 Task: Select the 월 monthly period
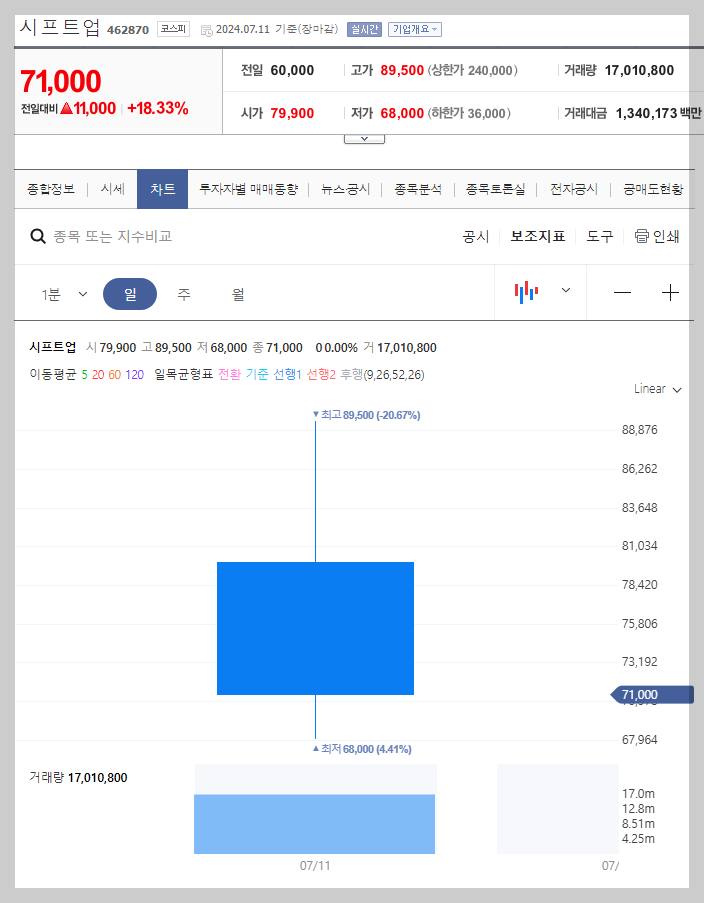(238, 294)
